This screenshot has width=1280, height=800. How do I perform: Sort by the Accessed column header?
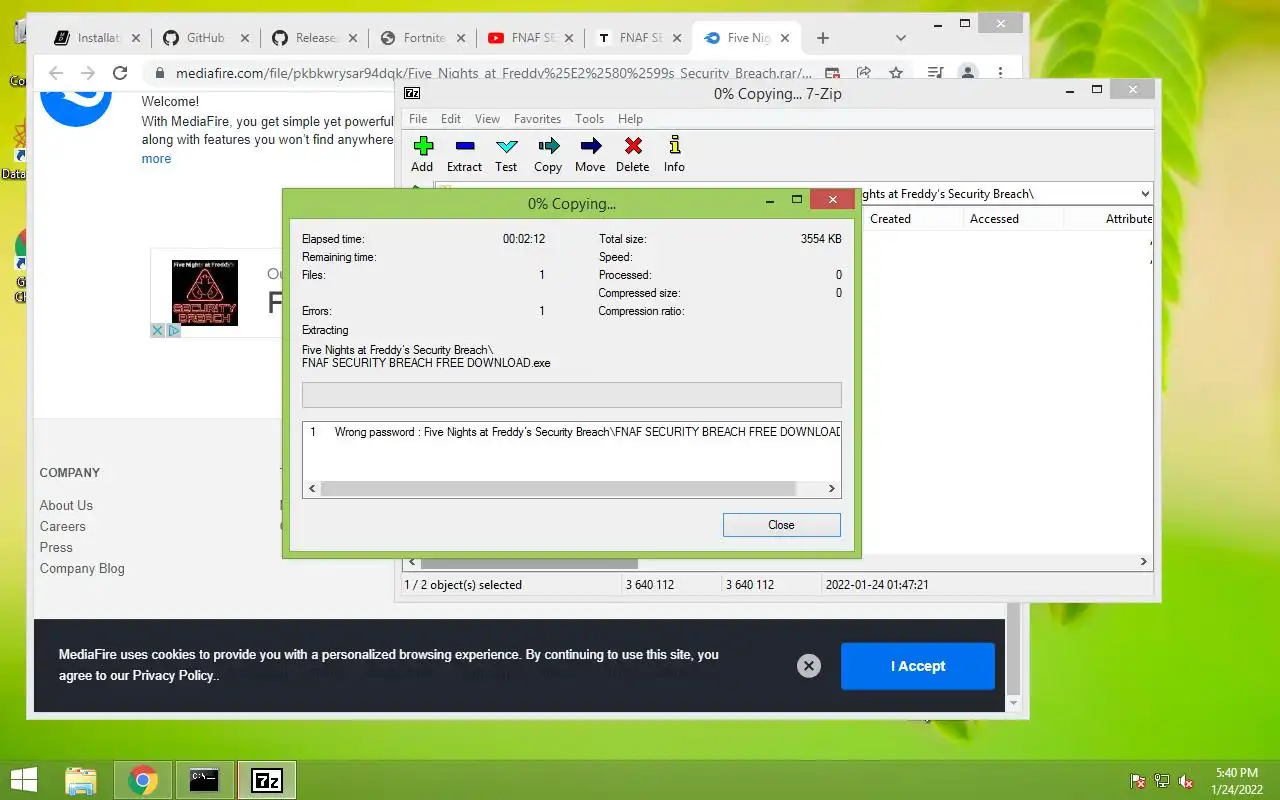pos(994,219)
